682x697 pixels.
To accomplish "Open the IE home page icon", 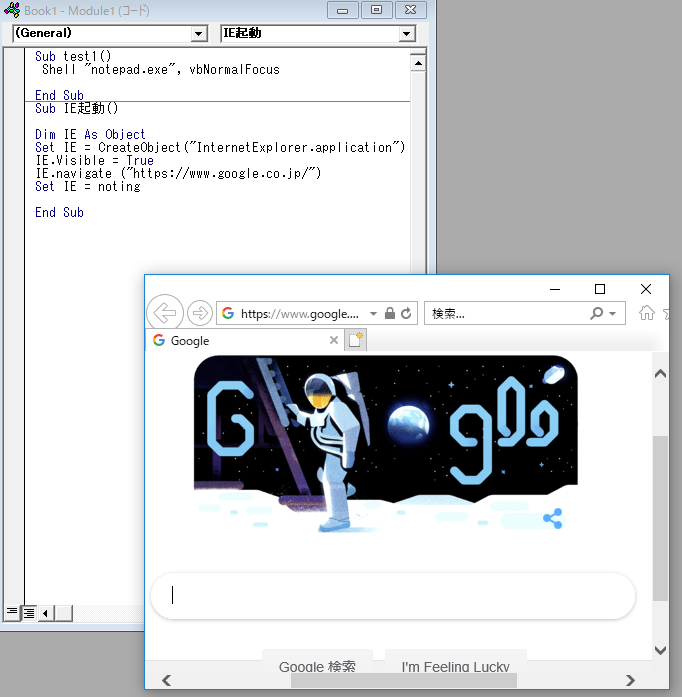I will pyautogui.click(x=647, y=313).
